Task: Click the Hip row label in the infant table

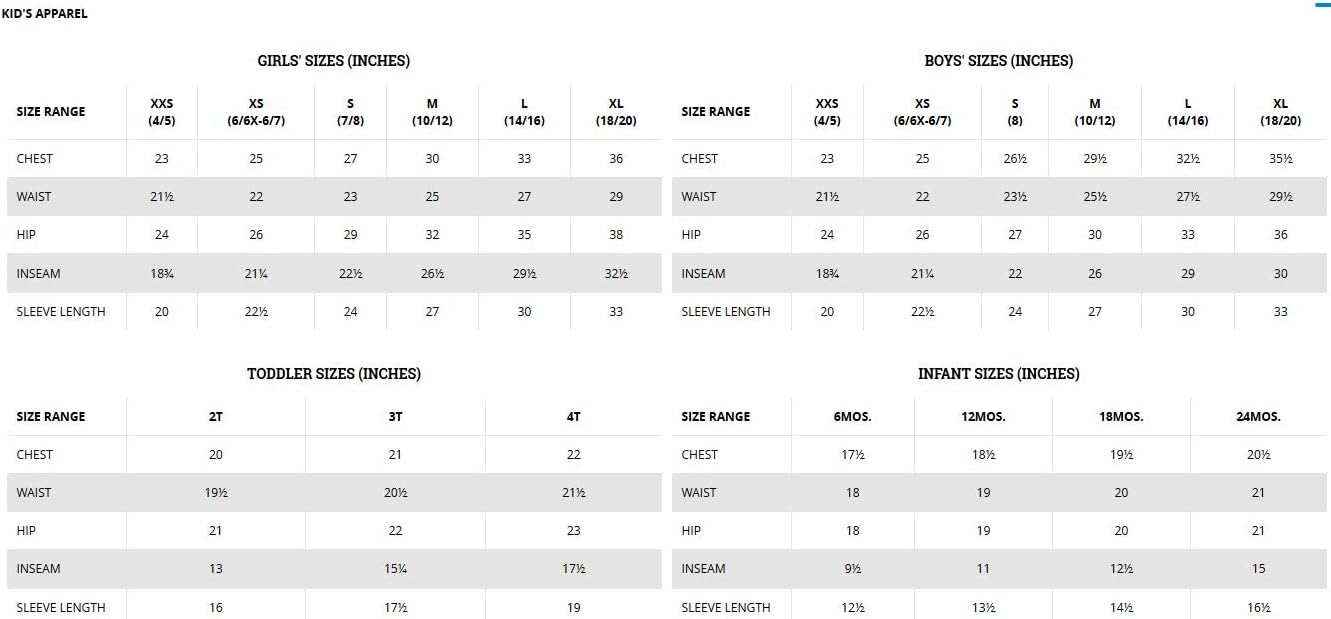Action: (691, 531)
